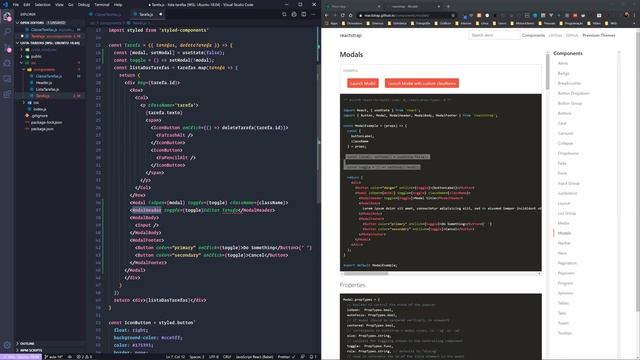Open the Source Control view in activity bar

coord(7,47)
